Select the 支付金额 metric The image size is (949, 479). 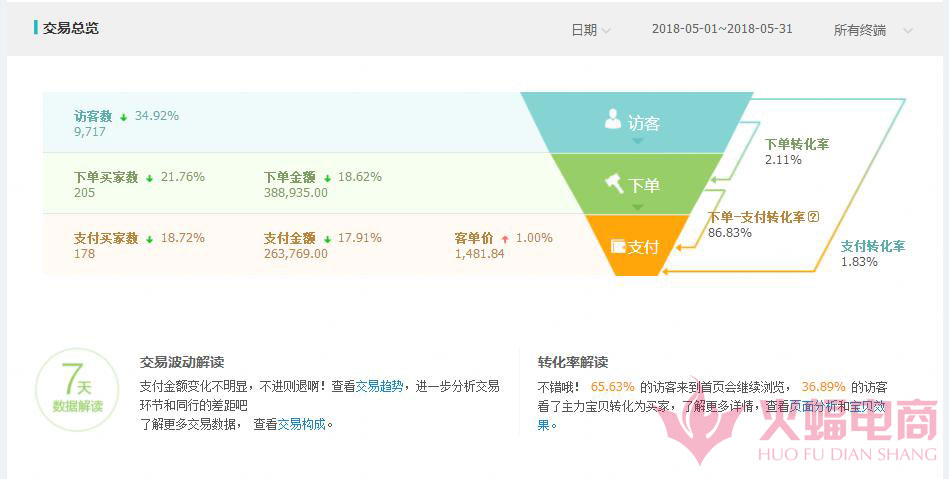(290, 238)
